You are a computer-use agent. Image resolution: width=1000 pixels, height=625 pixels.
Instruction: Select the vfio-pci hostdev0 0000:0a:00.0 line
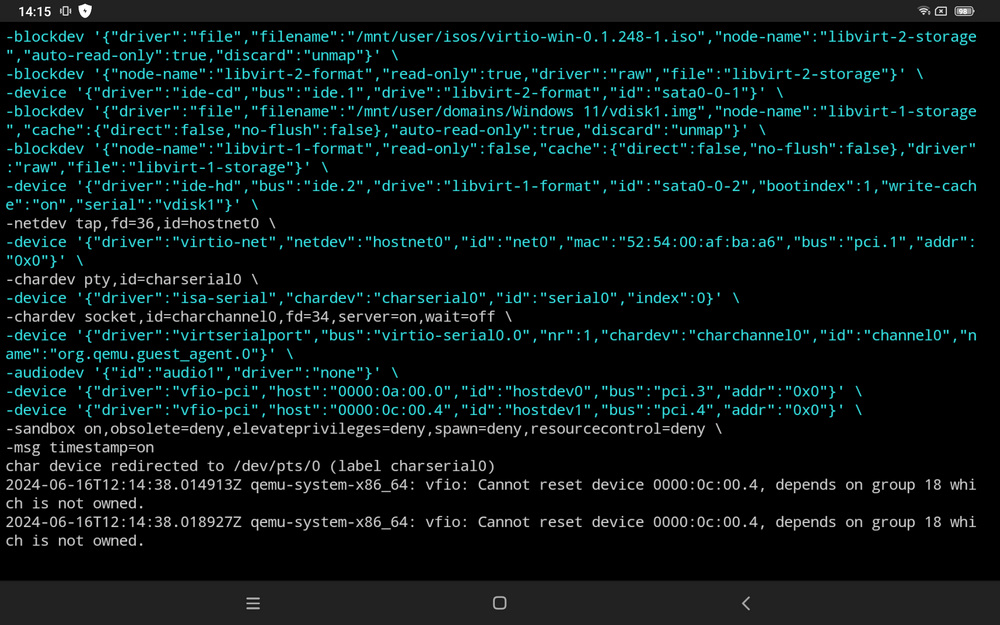click(x=434, y=391)
